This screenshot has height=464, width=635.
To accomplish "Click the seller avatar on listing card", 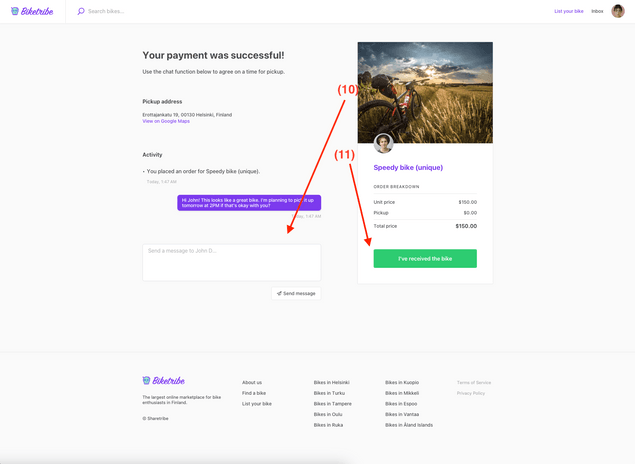I will point(383,143).
